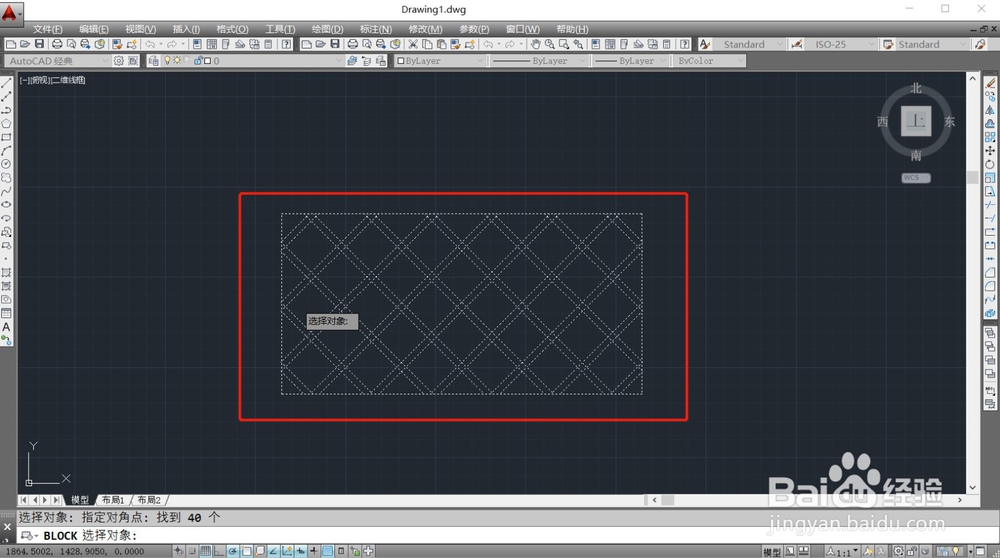Screen dimensions: 1000x558
Task: Select the Hatch tool
Action: 6,272
